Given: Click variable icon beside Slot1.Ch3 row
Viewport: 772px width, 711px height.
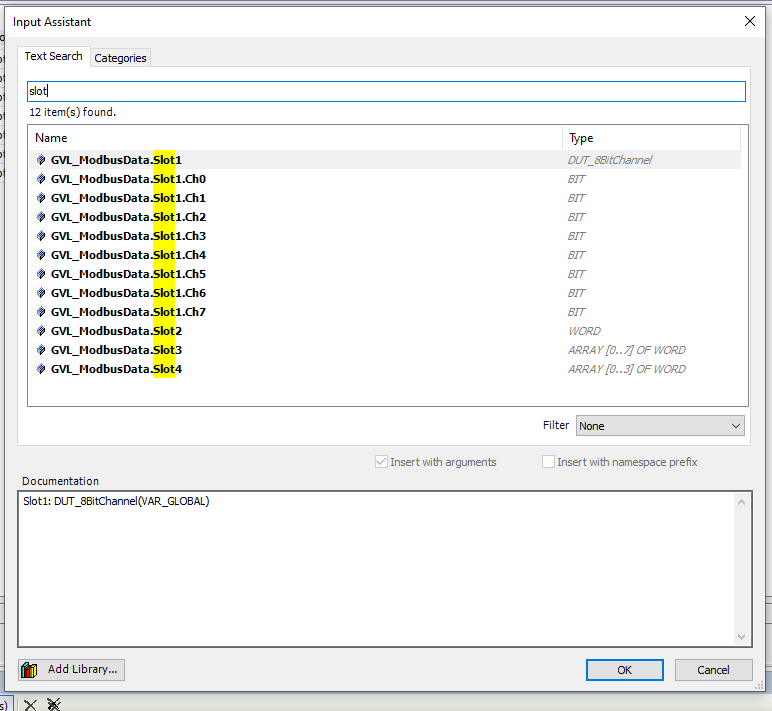Looking at the screenshot, I should tap(41, 236).
